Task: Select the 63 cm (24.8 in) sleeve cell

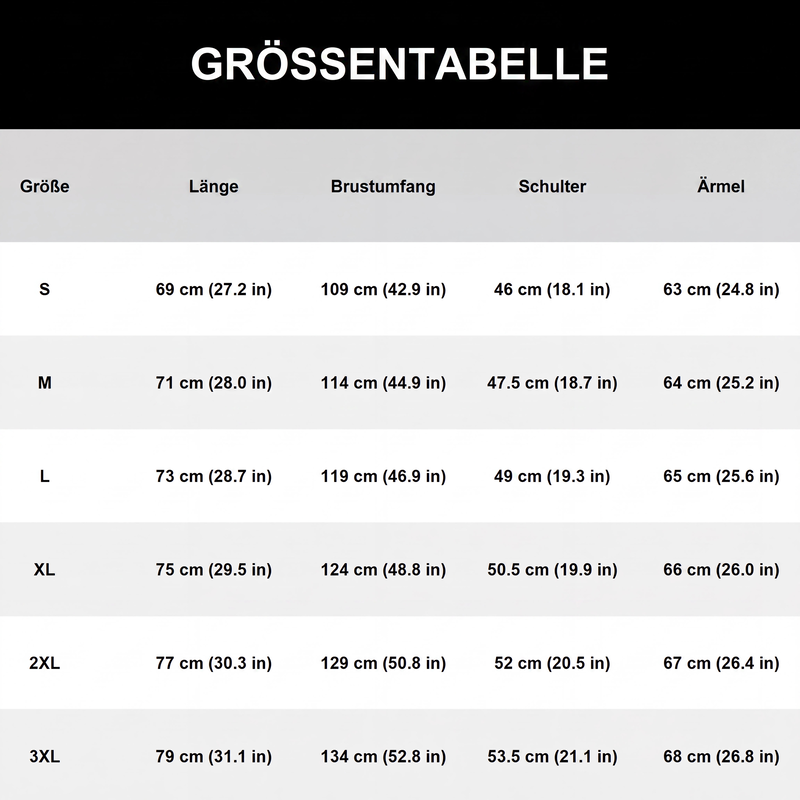Action: (721, 289)
